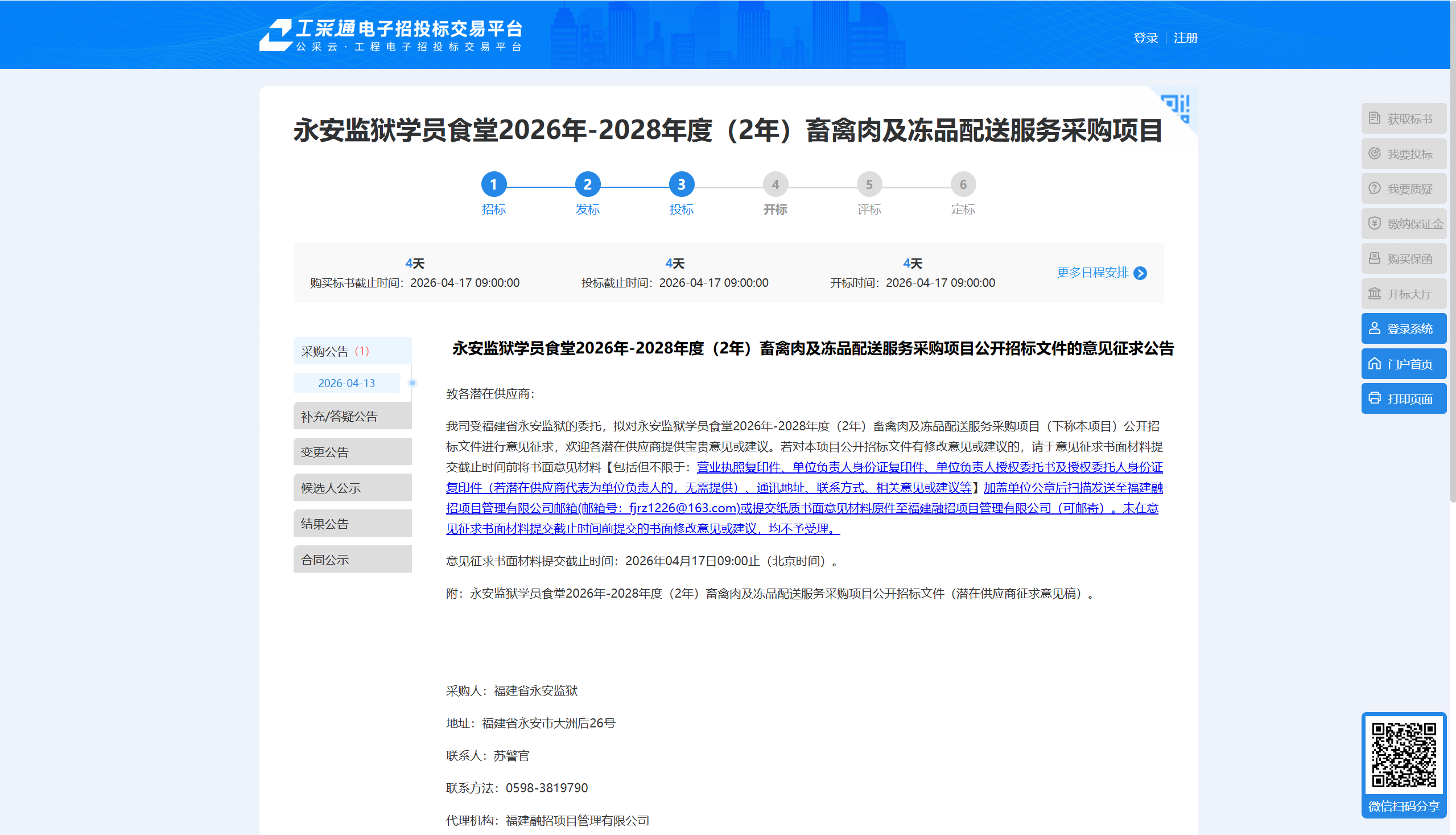Viewport: 1456px width, 835px height.
Task: Click the 注册 link in header
Action: (x=1185, y=38)
